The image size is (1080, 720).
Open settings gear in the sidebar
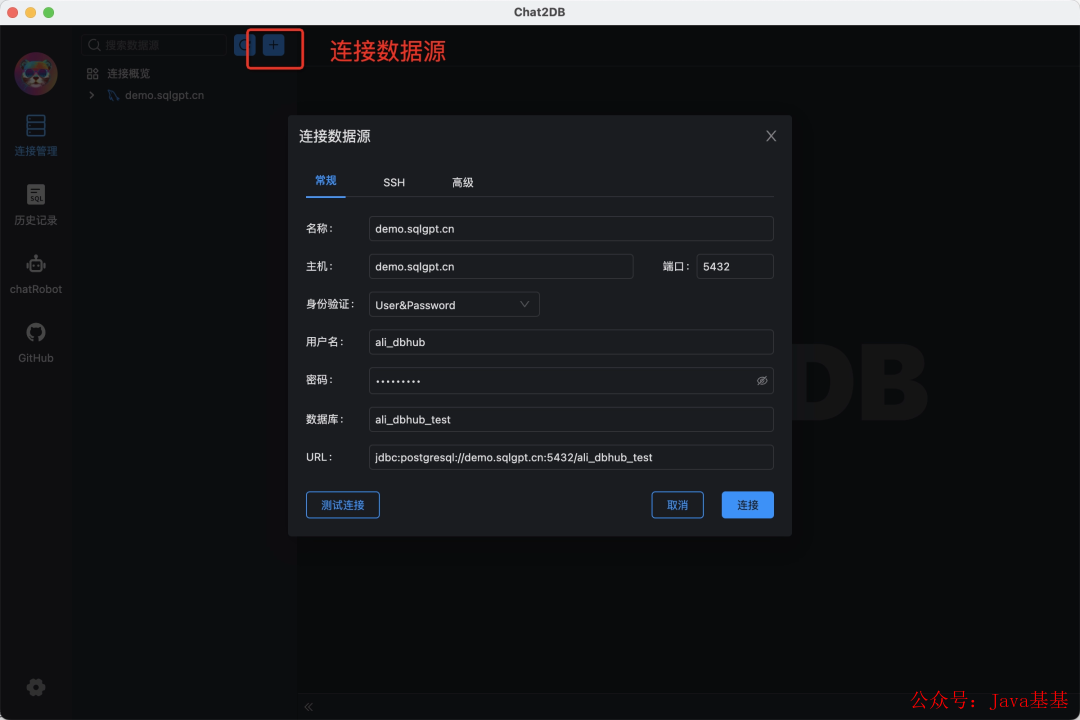click(36, 687)
